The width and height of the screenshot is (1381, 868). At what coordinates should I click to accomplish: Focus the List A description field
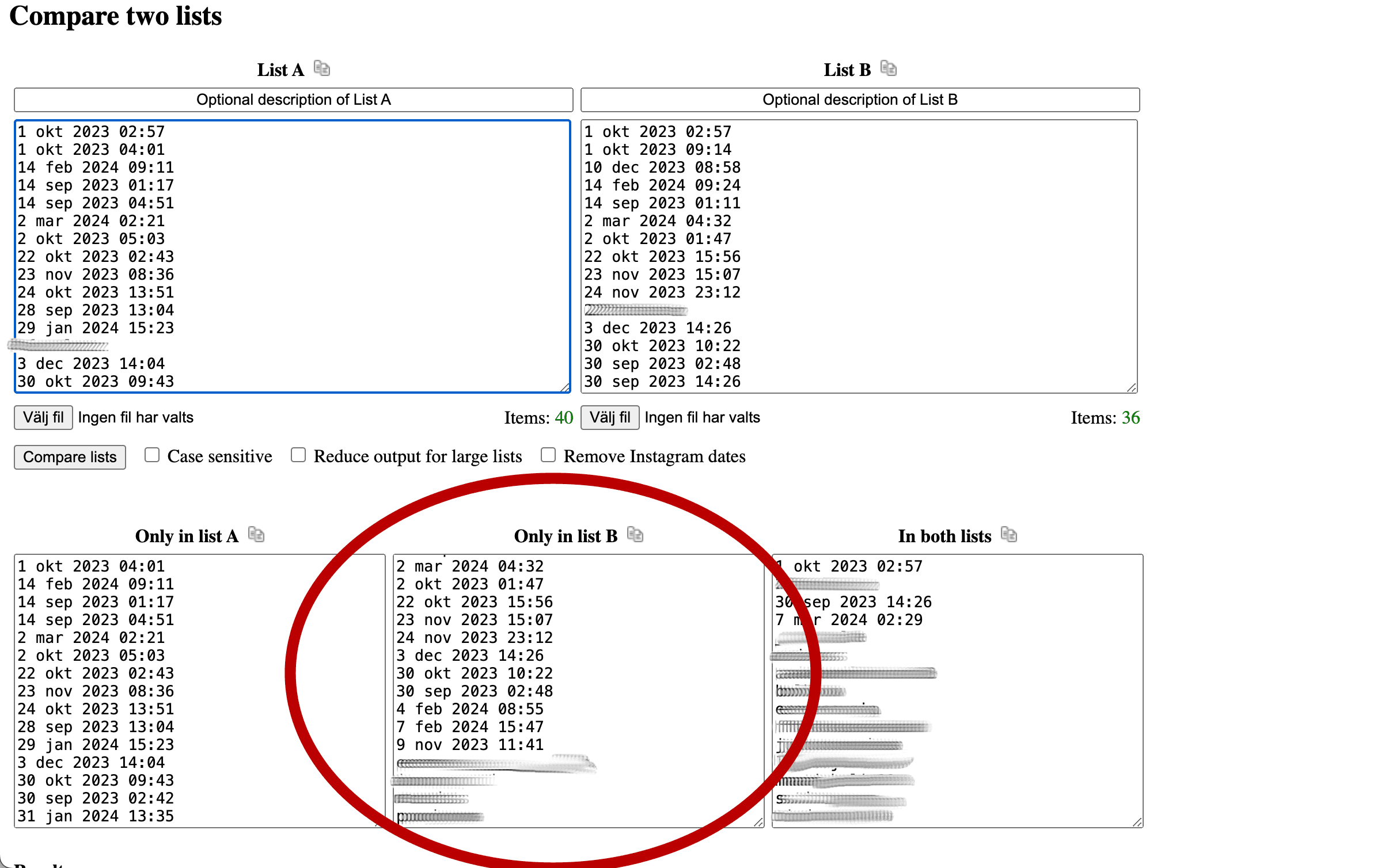tap(293, 100)
